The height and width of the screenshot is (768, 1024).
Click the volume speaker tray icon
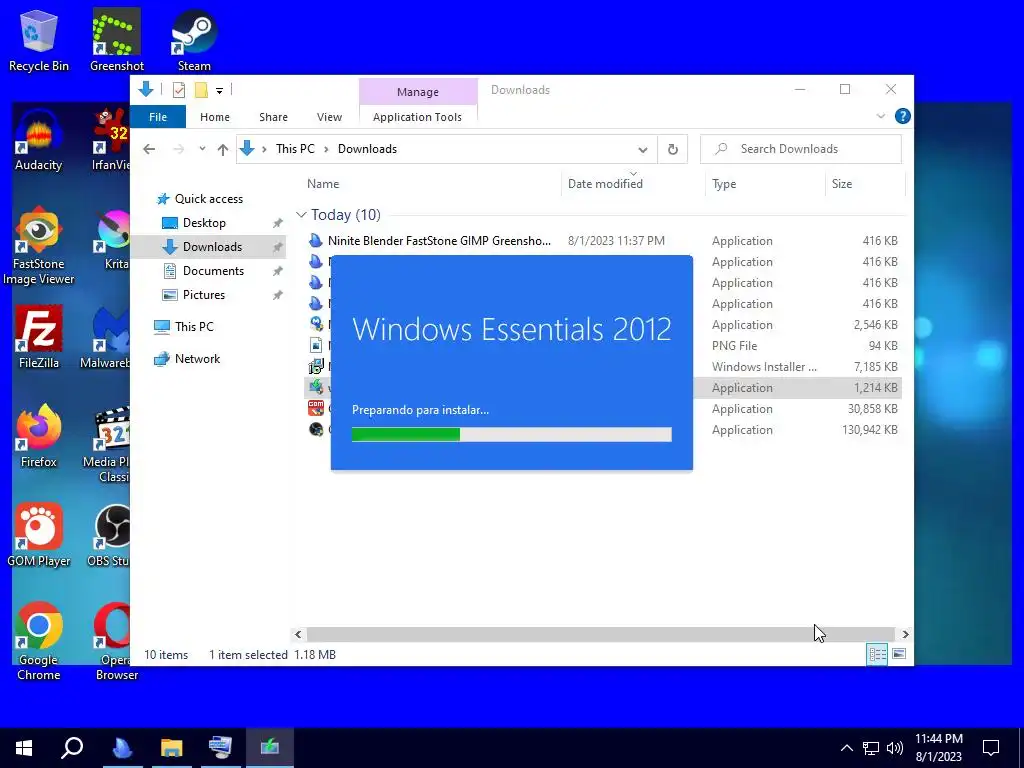pos(895,748)
